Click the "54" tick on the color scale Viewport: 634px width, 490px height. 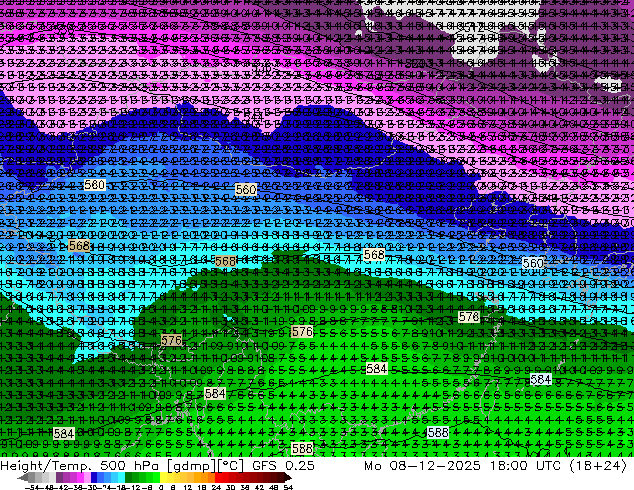(x=287, y=488)
